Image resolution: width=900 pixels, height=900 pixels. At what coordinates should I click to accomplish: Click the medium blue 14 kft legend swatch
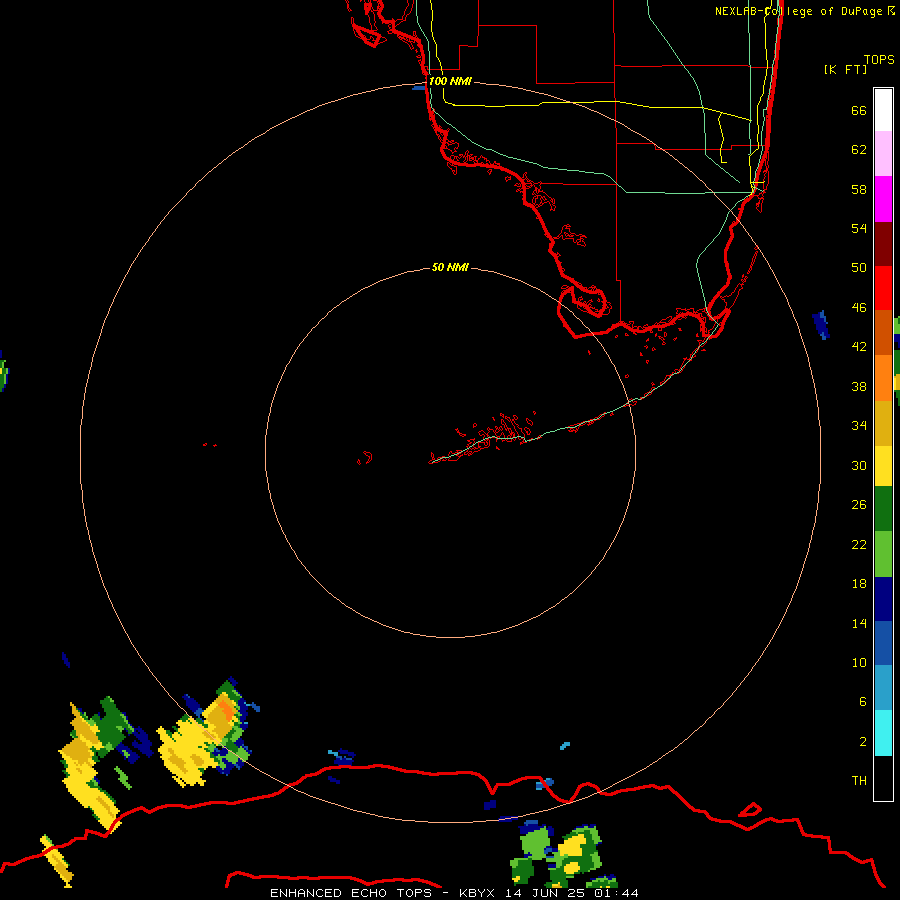click(x=883, y=644)
